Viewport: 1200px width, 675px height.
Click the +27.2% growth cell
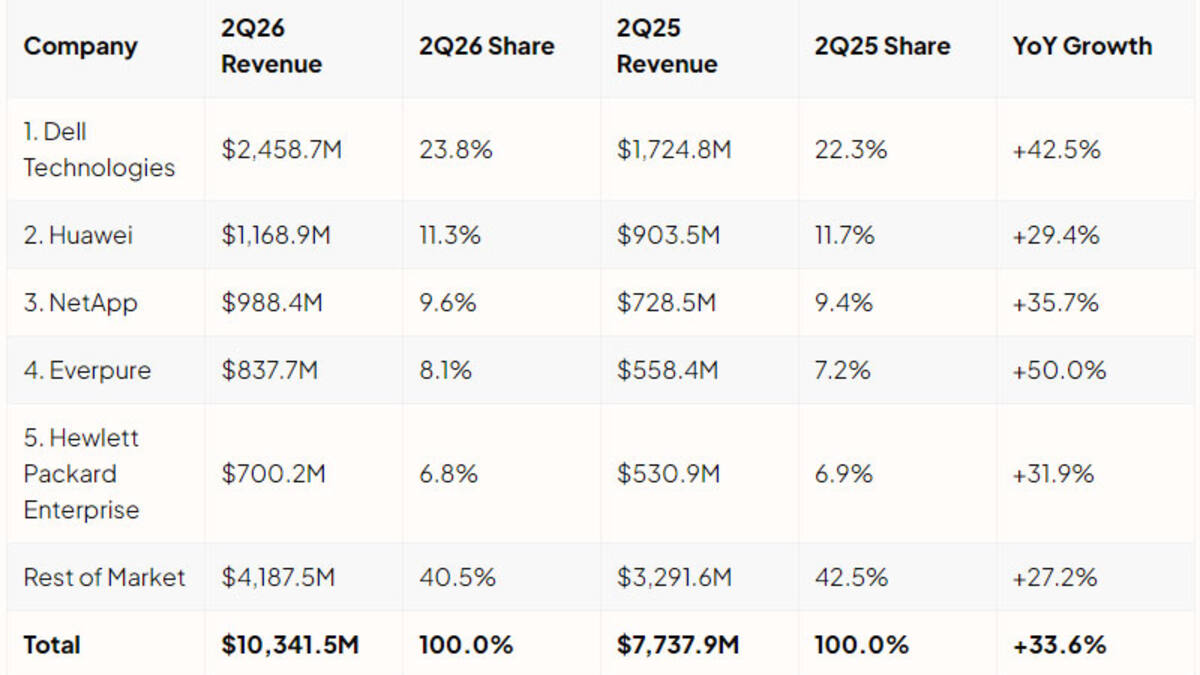[1055, 577]
